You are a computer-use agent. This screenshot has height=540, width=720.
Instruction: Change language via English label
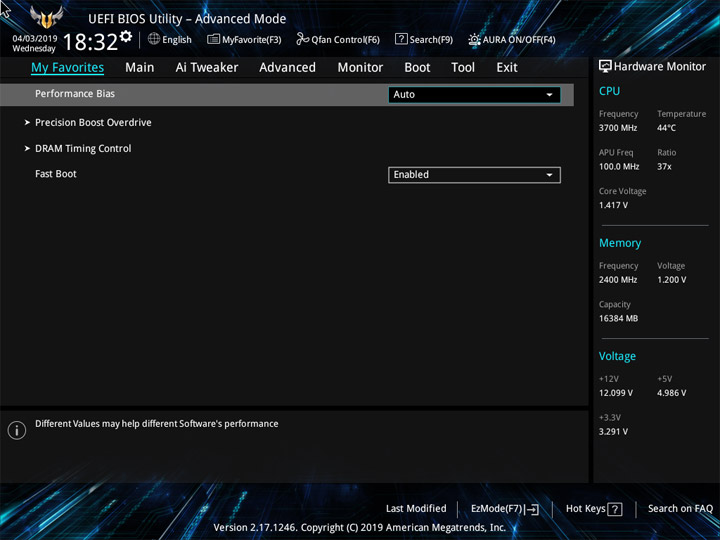(177, 39)
